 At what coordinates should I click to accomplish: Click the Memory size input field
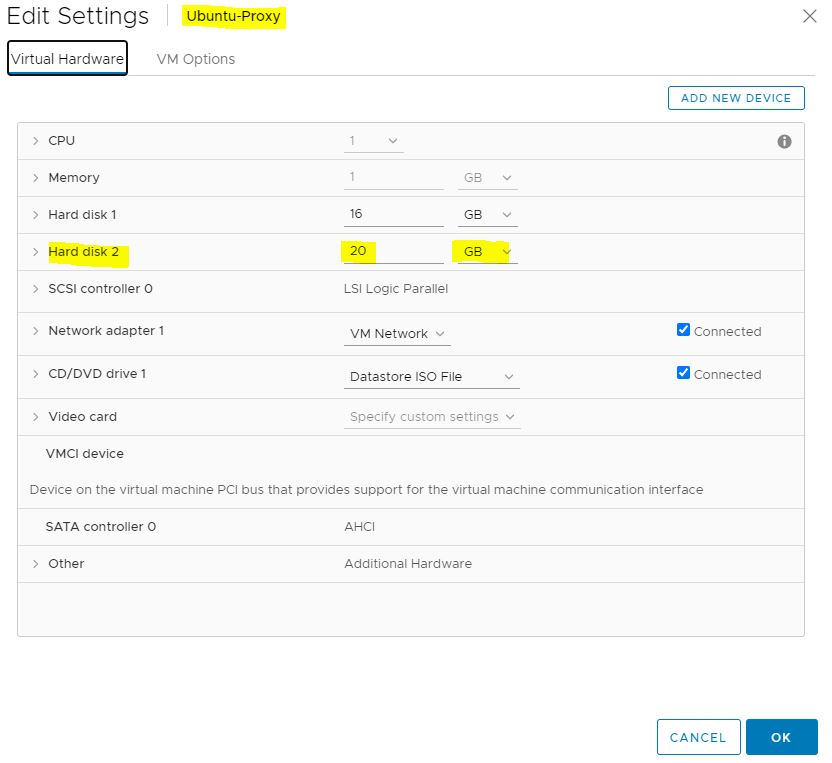point(394,178)
